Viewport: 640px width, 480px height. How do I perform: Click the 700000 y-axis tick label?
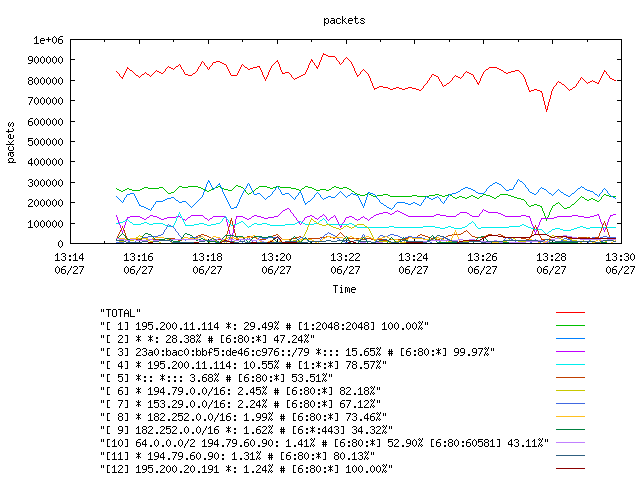pos(46,101)
